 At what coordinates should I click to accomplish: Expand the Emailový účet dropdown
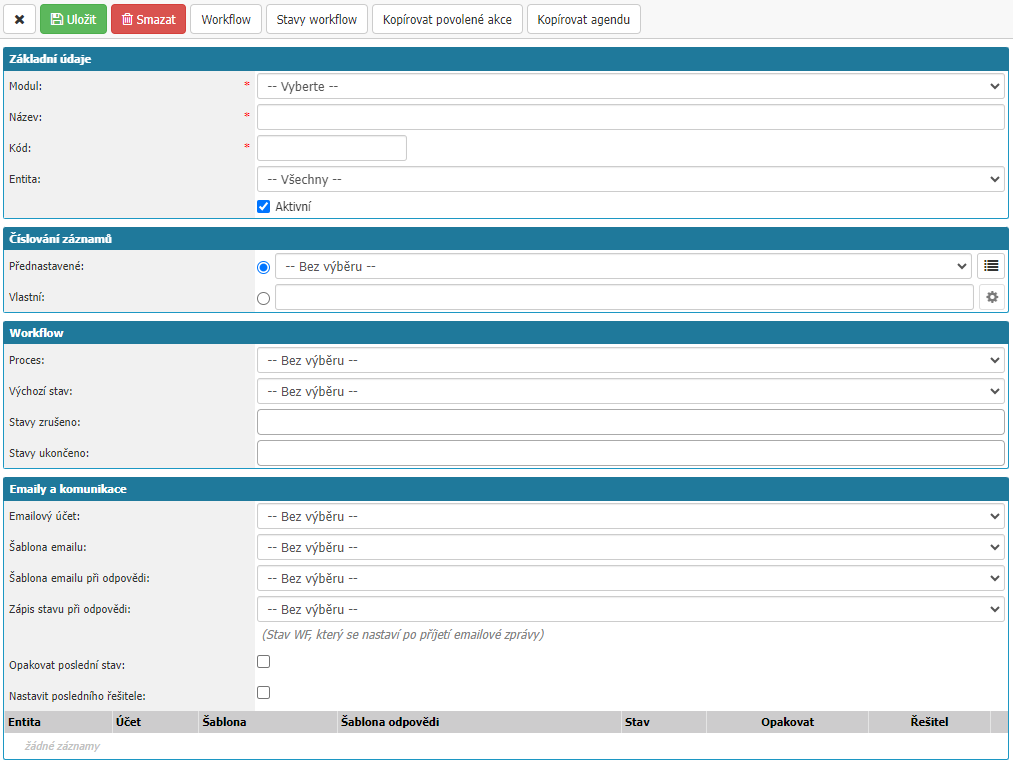pos(631,516)
